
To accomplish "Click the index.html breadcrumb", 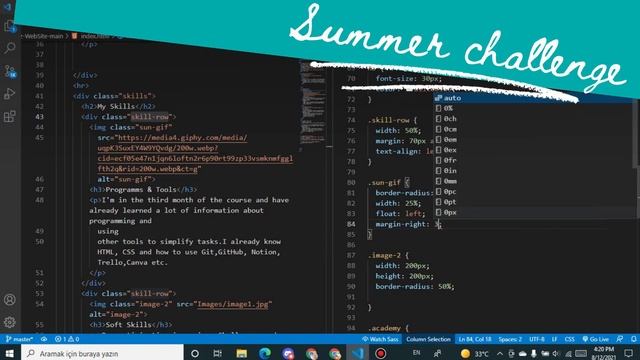I will pyautogui.click(x=95, y=36).
